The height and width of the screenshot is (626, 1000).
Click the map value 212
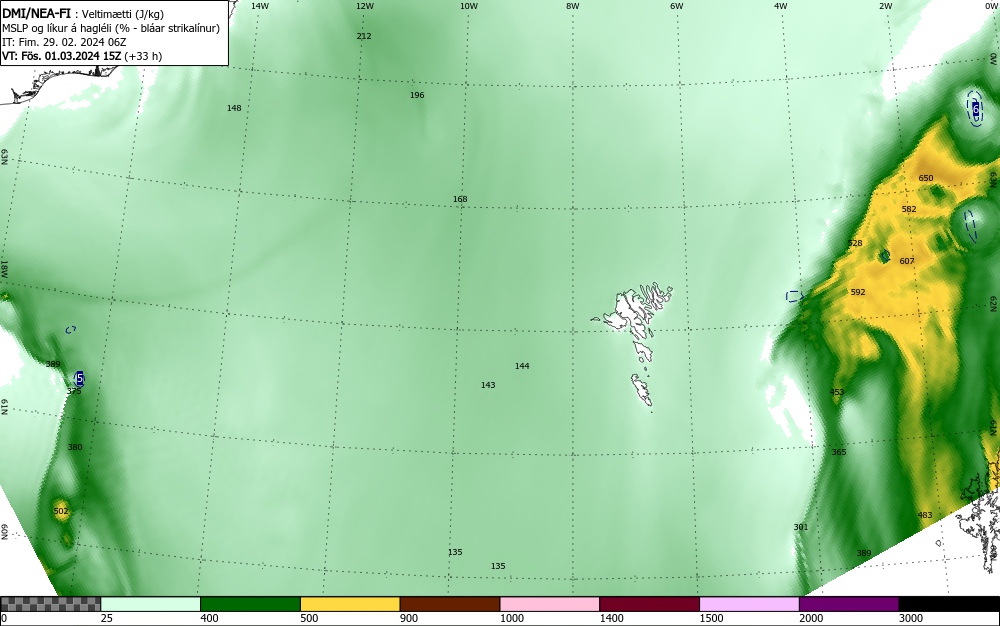(364, 36)
